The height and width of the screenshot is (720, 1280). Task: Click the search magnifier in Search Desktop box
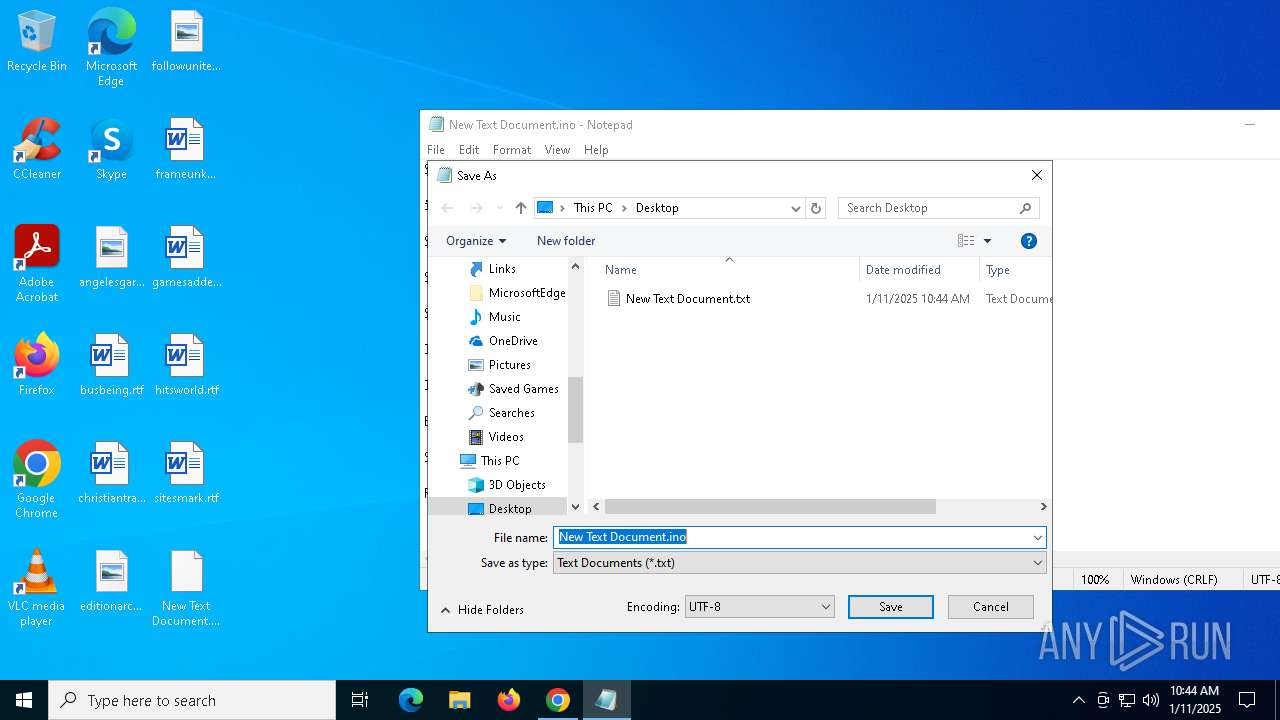(1025, 208)
